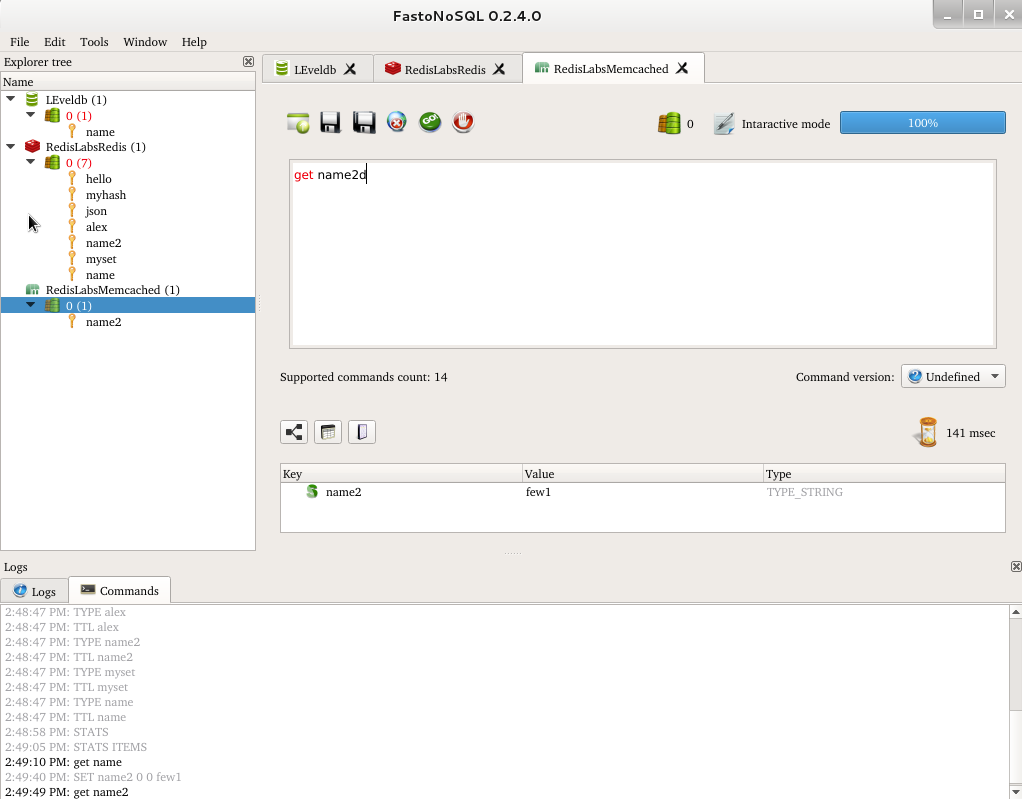Click the RedisLabsMemcached server icon in tree
Image resolution: width=1022 pixels, height=799 pixels.
(x=32, y=289)
